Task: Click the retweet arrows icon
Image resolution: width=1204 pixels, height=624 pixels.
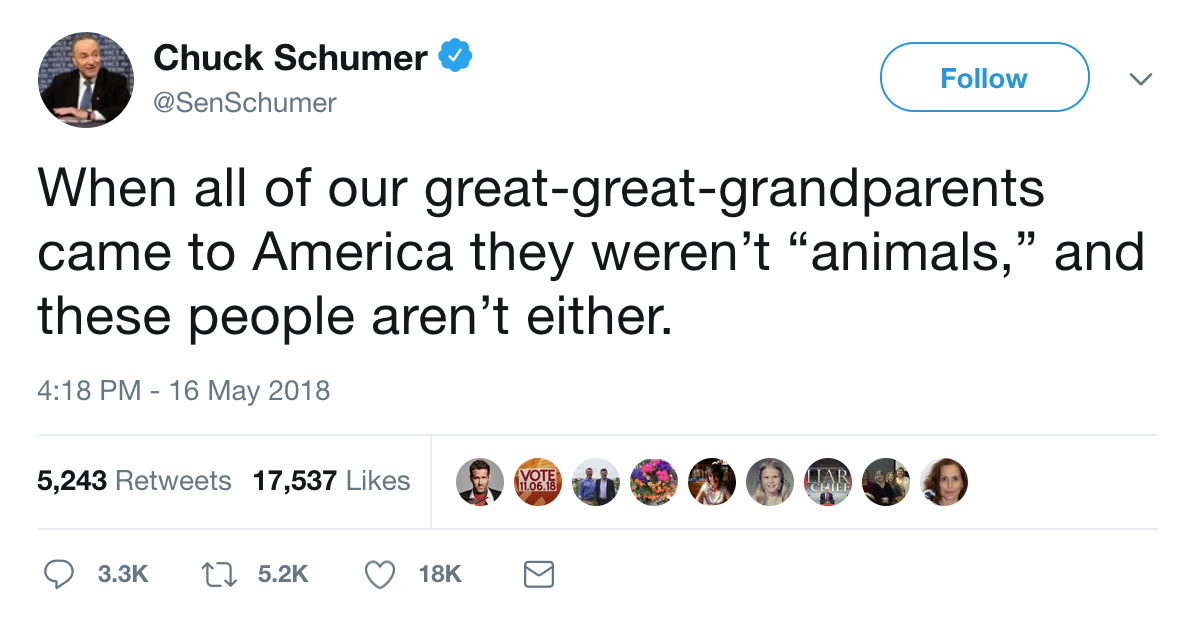Action: [217, 574]
